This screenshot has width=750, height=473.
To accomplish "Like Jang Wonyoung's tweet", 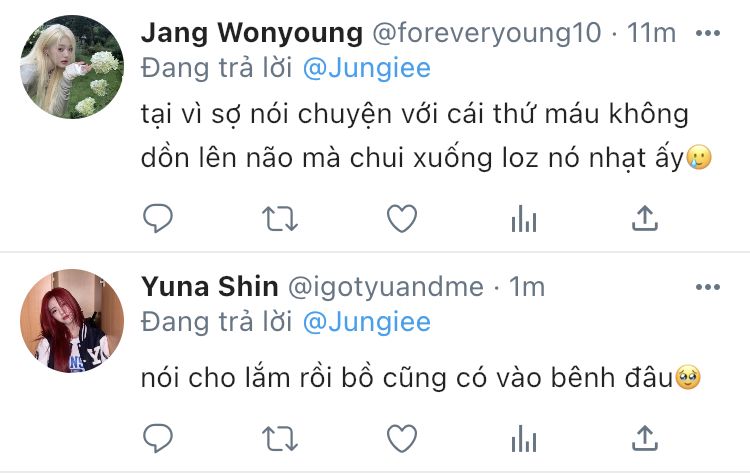I will click(402, 219).
